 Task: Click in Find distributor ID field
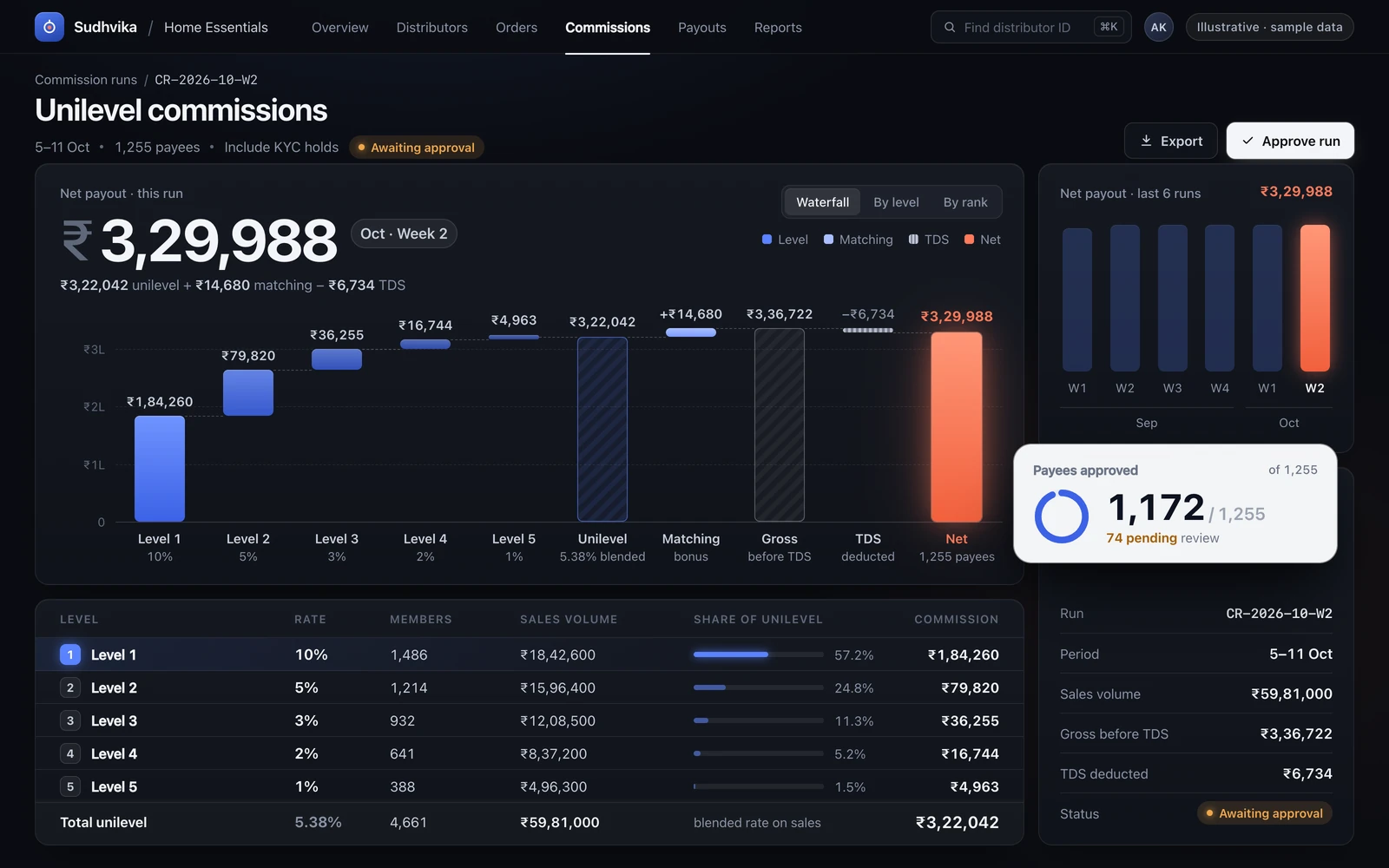pyautogui.click(x=1030, y=27)
